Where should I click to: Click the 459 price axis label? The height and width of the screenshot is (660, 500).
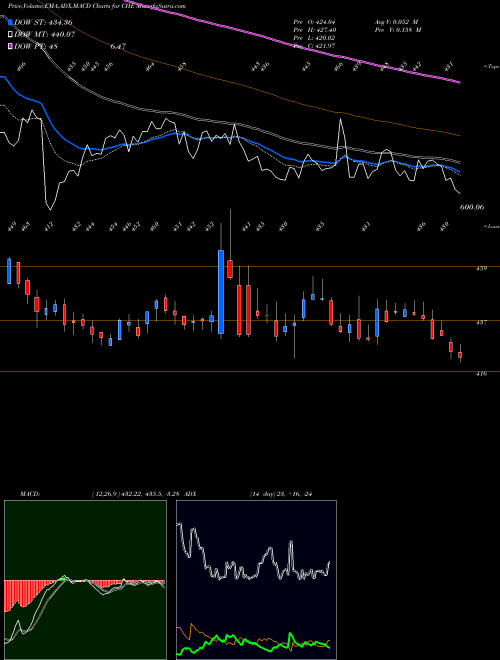pos(482,268)
